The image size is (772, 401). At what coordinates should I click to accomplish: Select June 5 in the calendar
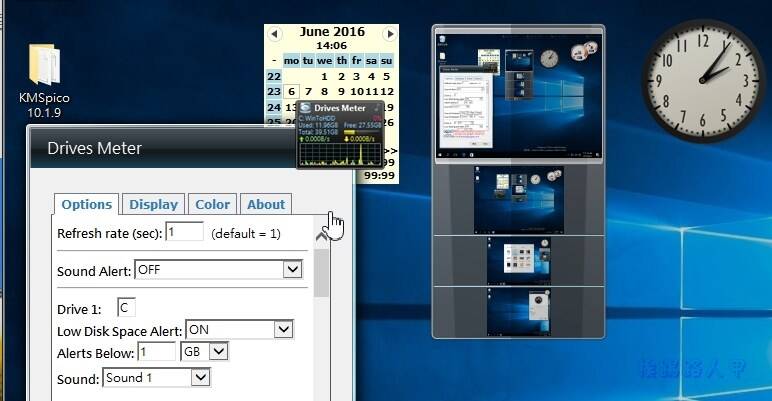pyautogui.click(x=387, y=77)
